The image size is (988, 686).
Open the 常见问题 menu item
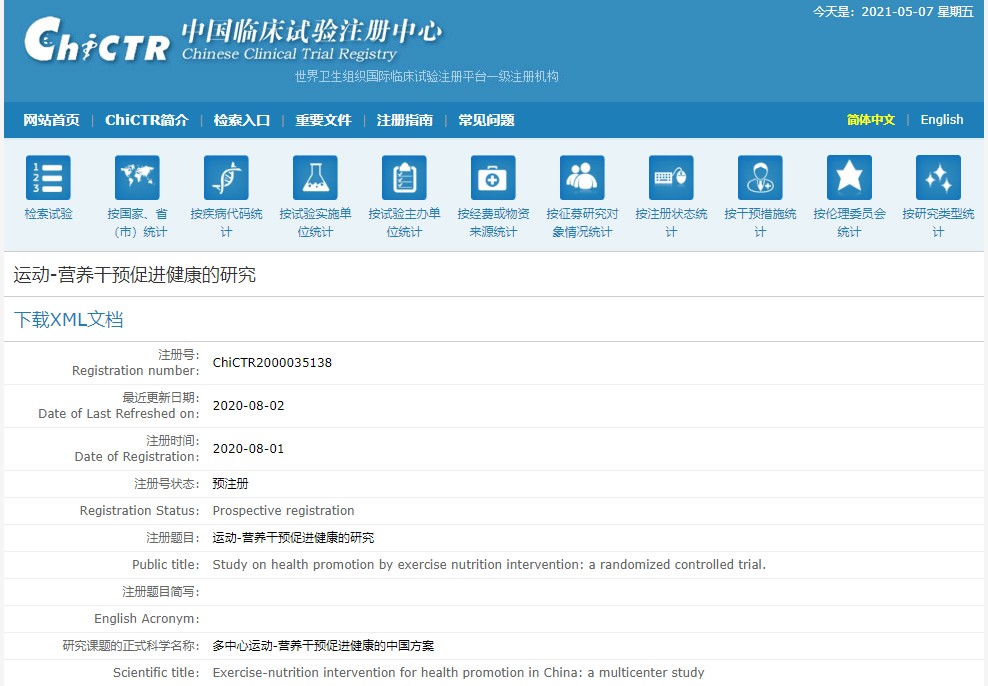pyautogui.click(x=486, y=120)
